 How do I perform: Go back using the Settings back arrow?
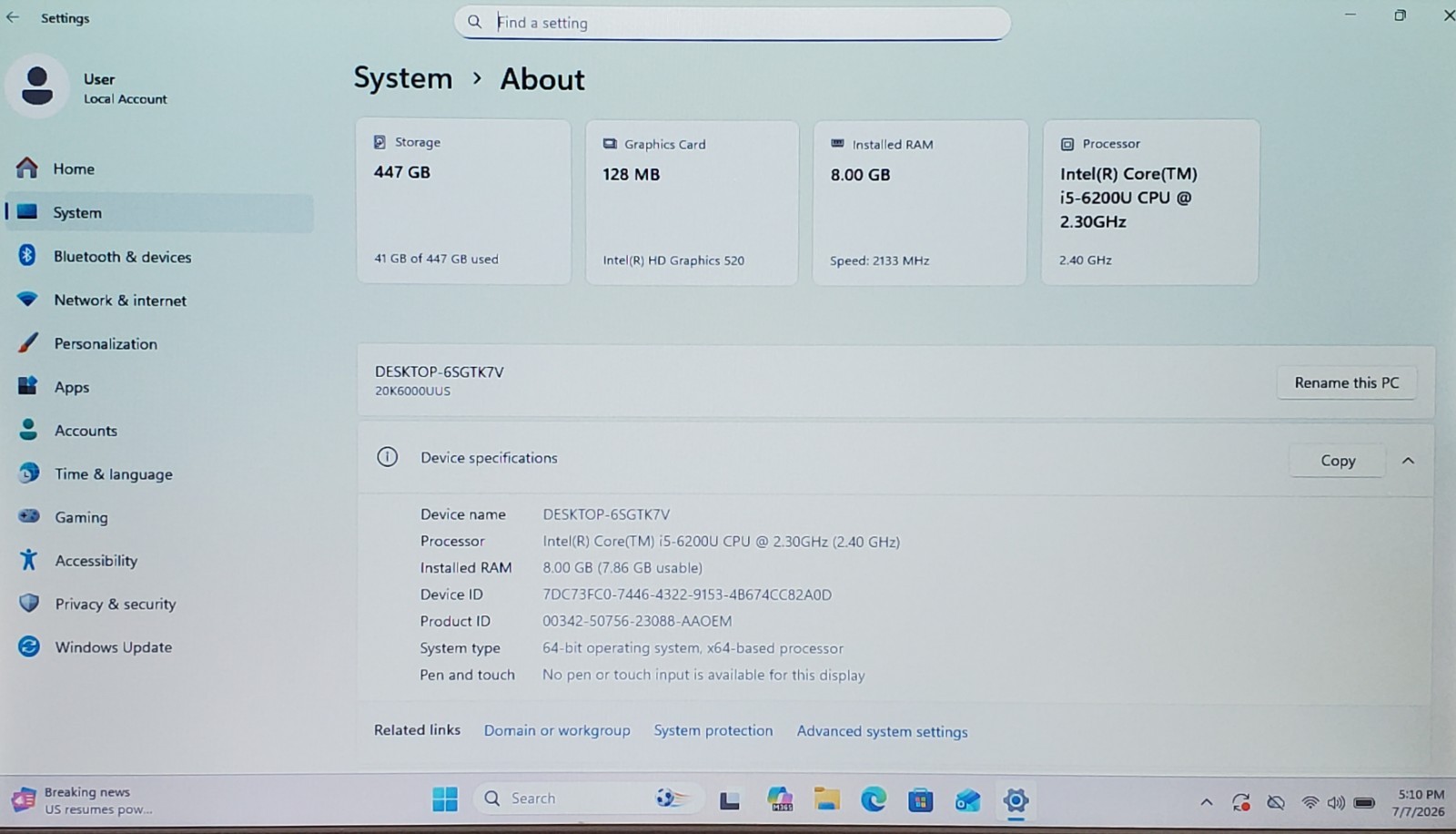(13, 17)
